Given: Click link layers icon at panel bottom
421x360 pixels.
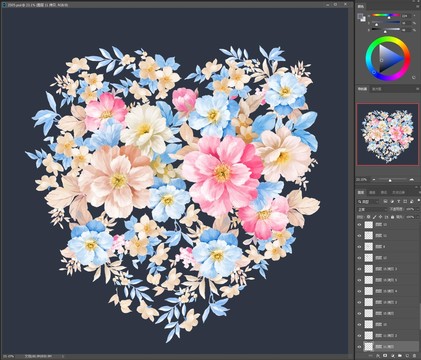Looking at the screenshot, I should [x=371, y=356].
